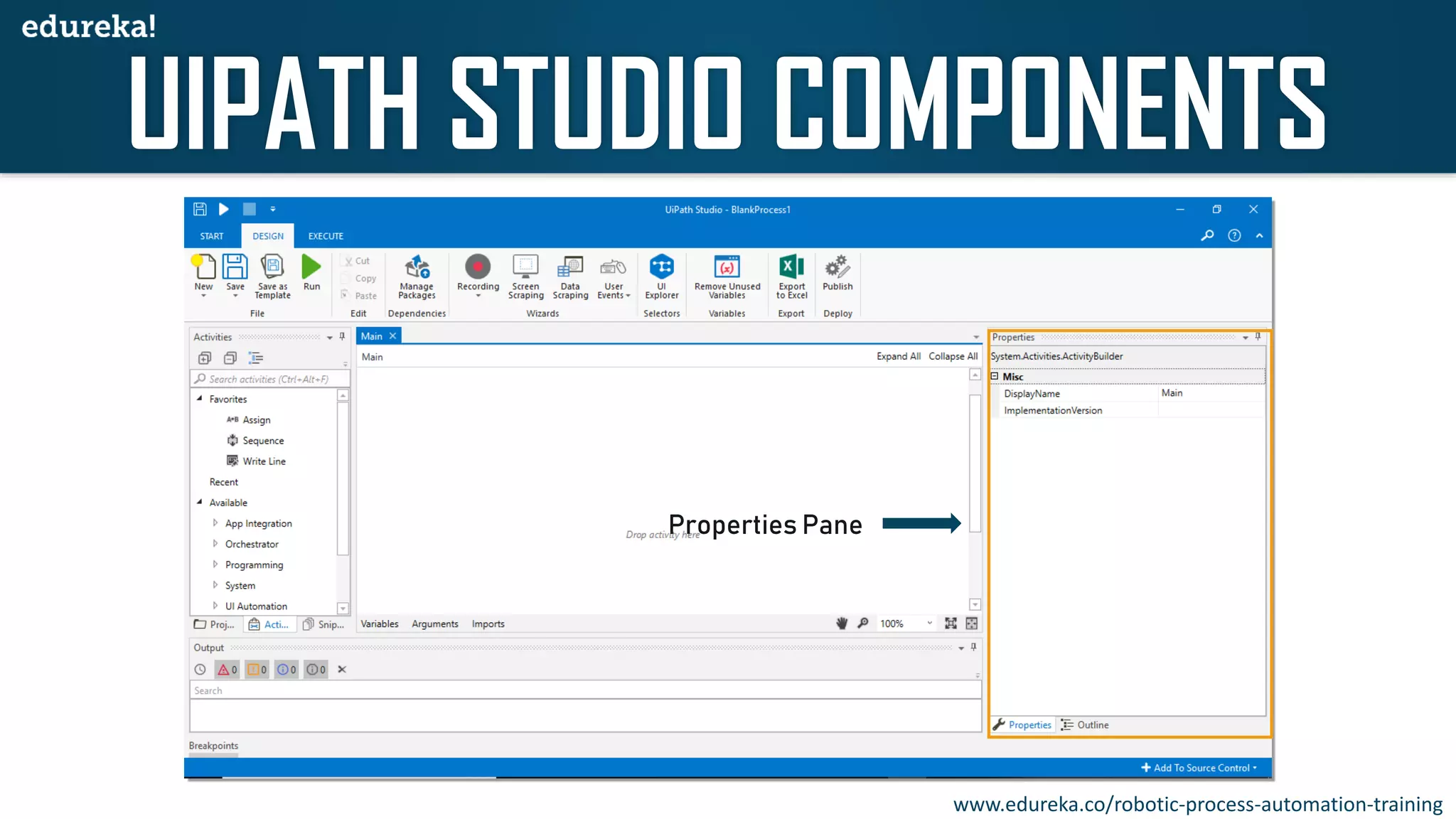Open the UI Explorer tool

(x=661, y=267)
